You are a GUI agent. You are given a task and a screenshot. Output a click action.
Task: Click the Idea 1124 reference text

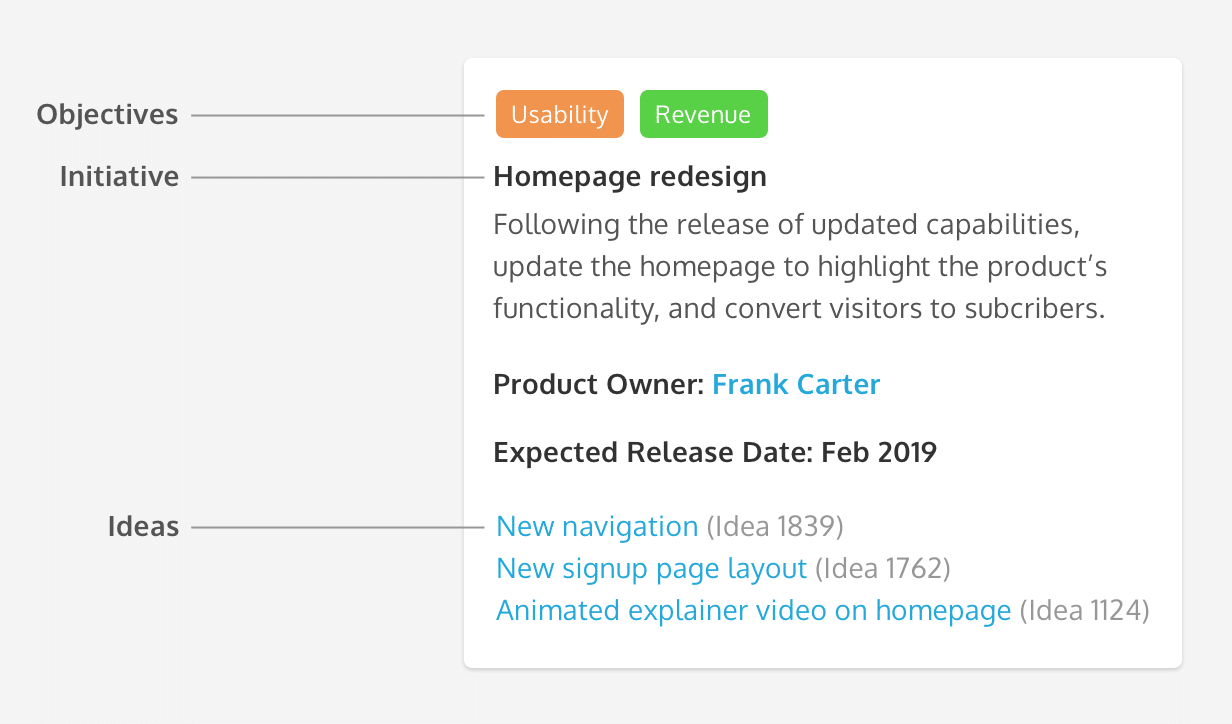pyautogui.click(x=1084, y=611)
